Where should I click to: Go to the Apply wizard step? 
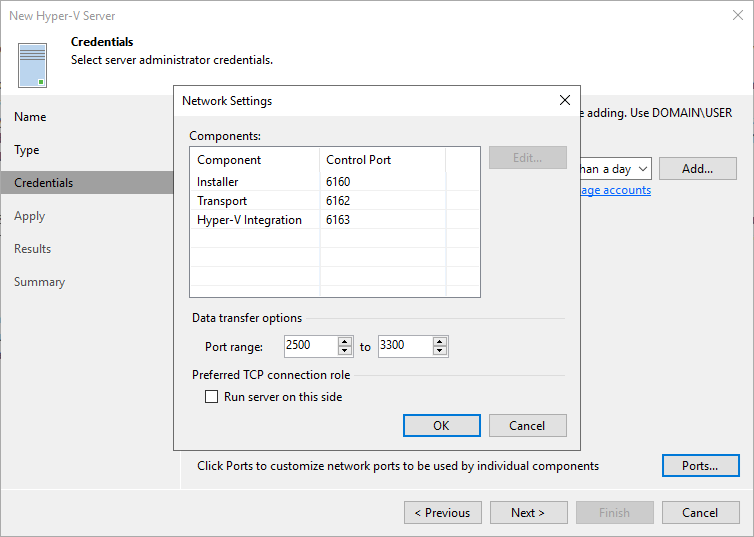pyautogui.click(x=29, y=216)
